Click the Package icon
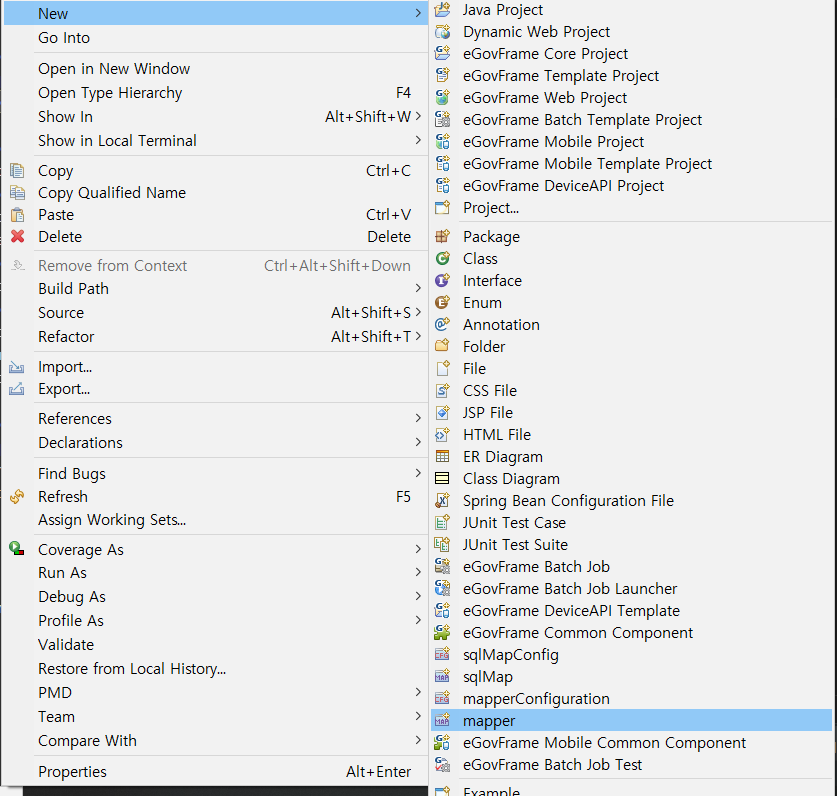This screenshot has height=796, width=837. coord(443,237)
